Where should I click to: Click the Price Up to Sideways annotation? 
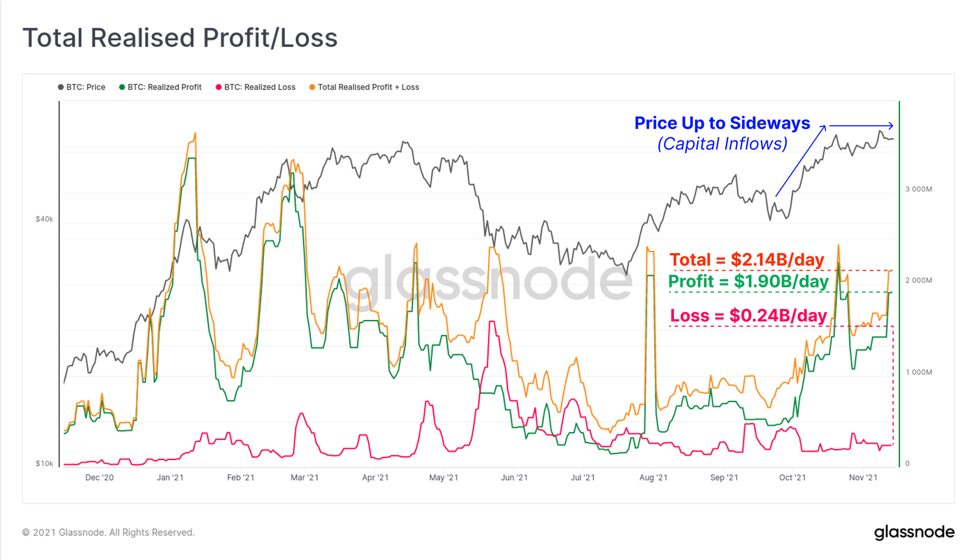[722, 123]
